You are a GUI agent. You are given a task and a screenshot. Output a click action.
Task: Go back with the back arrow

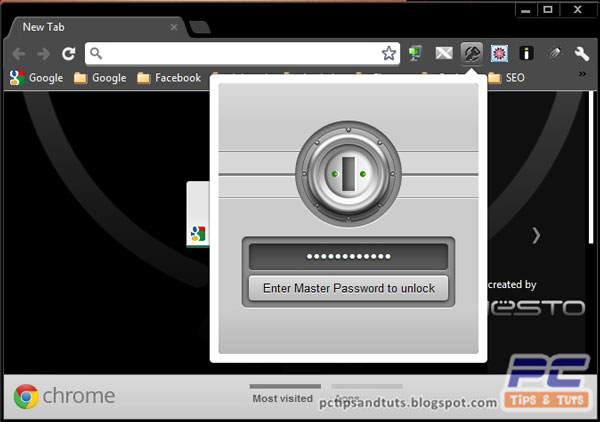coord(18,54)
